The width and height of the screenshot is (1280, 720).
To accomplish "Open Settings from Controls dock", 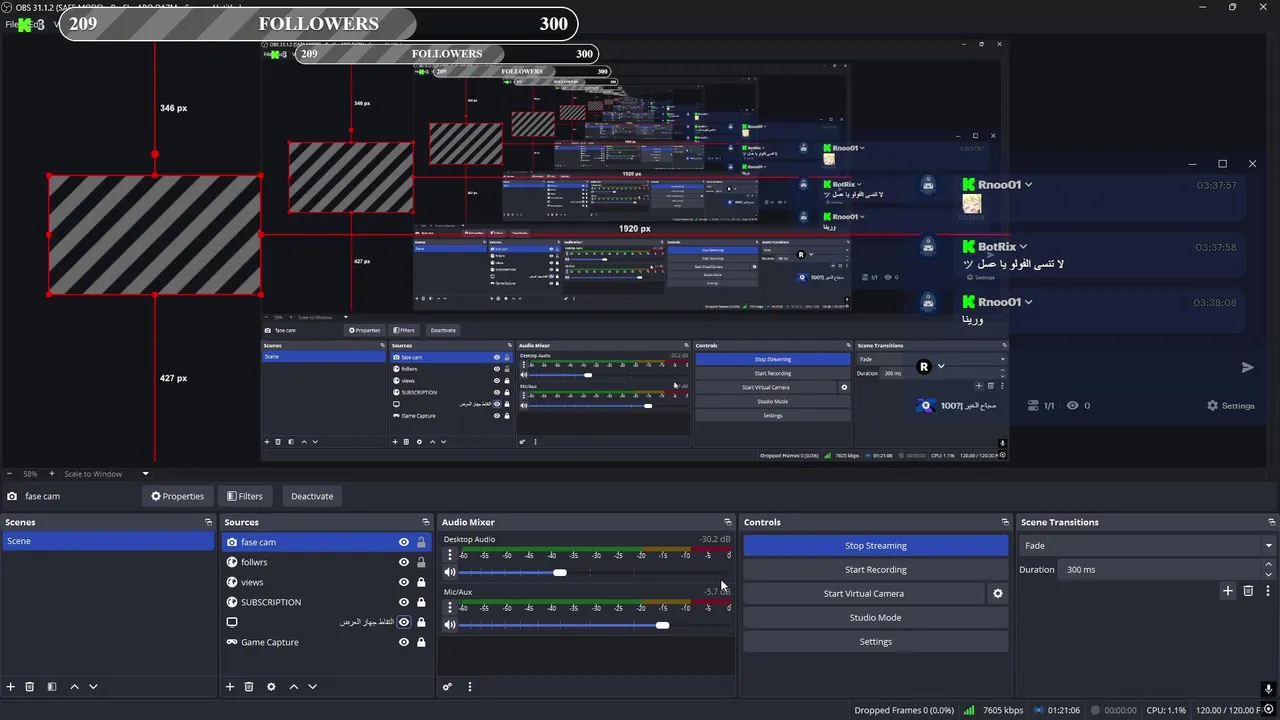I will pos(875,642).
